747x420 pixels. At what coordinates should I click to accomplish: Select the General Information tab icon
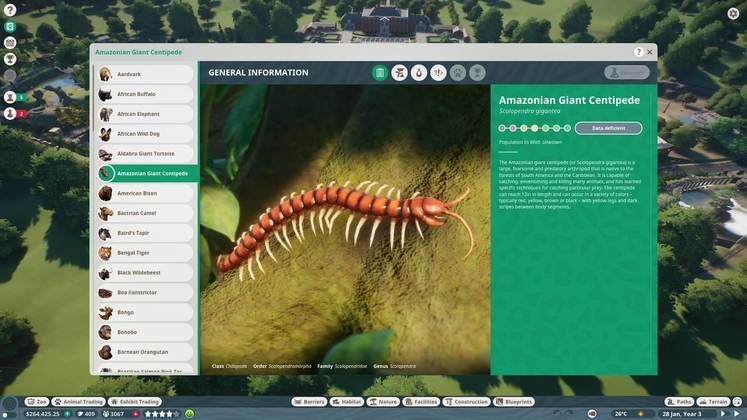pos(380,73)
